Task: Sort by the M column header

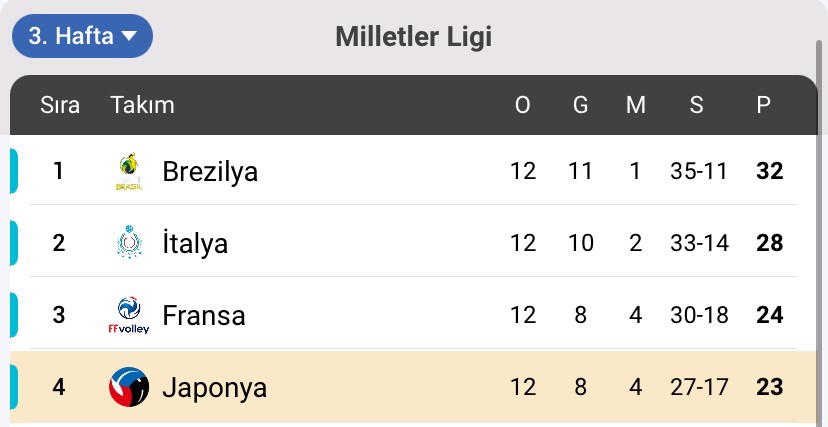Action: (635, 105)
